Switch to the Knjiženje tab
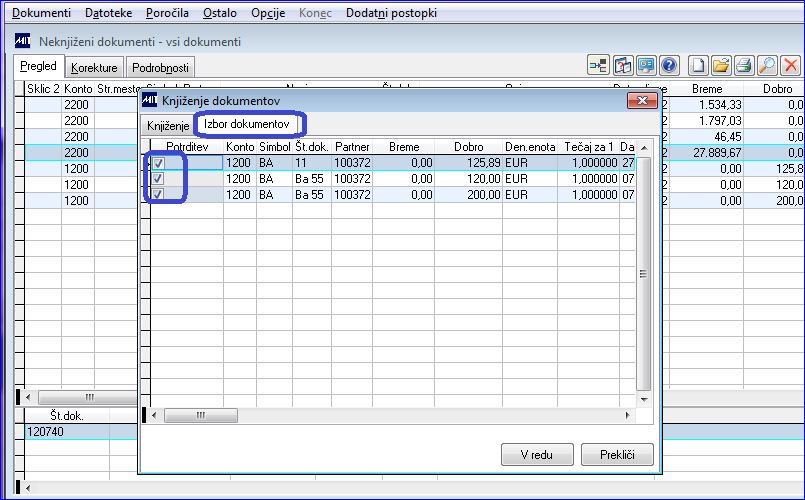The width and height of the screenshot is (805, 500). coord(168,126)
